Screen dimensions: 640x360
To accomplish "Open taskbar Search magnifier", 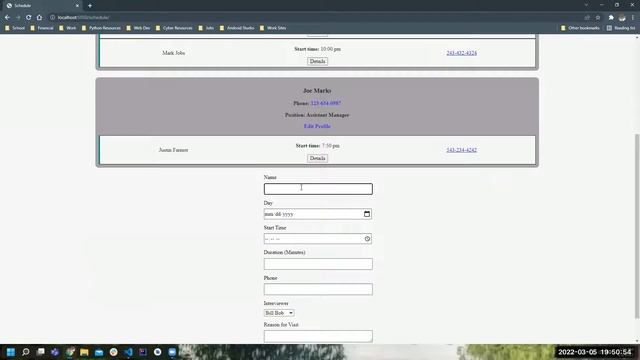I will tap(26, 352).
